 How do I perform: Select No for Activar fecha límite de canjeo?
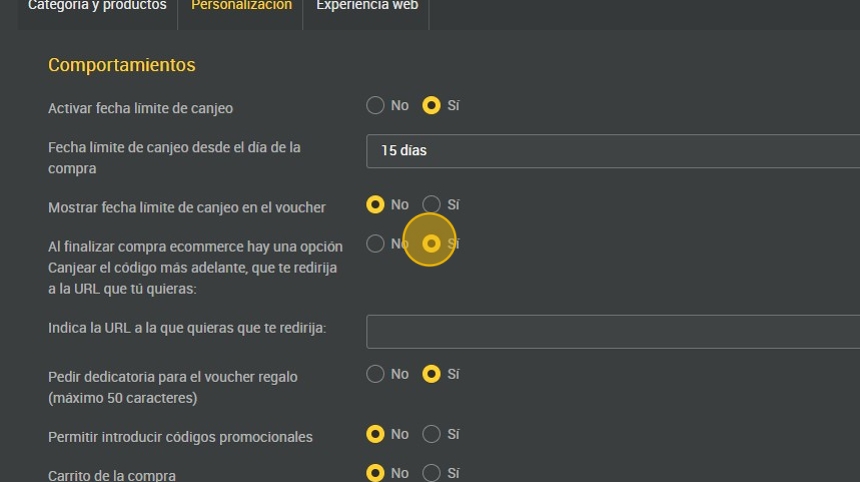point(376,105)
